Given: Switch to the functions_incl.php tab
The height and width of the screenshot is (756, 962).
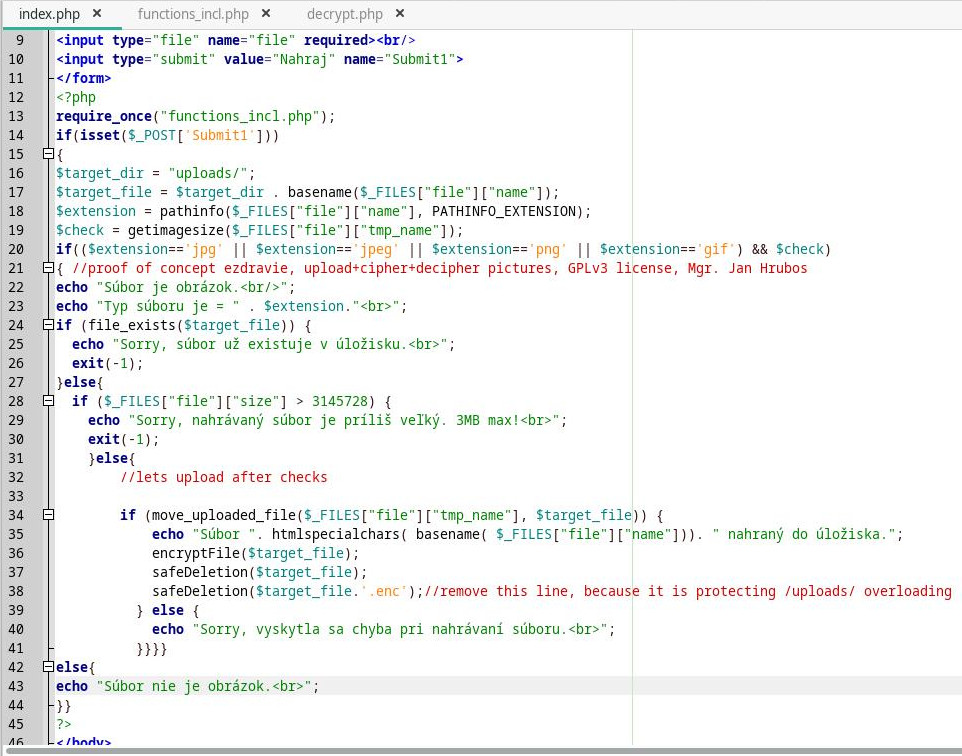Looking at the screenshot, I should tap(192, 14).
